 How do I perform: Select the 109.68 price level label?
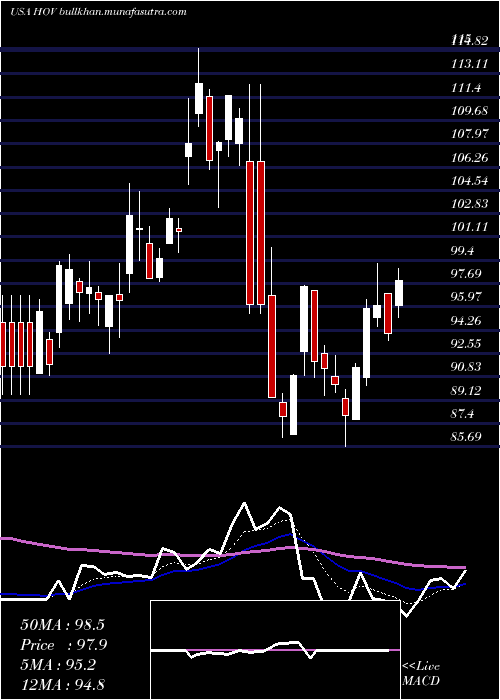click(x=469, y=111)
